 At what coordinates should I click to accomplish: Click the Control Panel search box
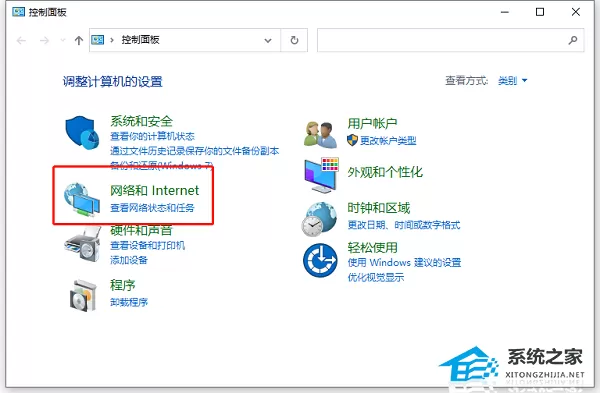pyautogui.click(x=450, y=40)
